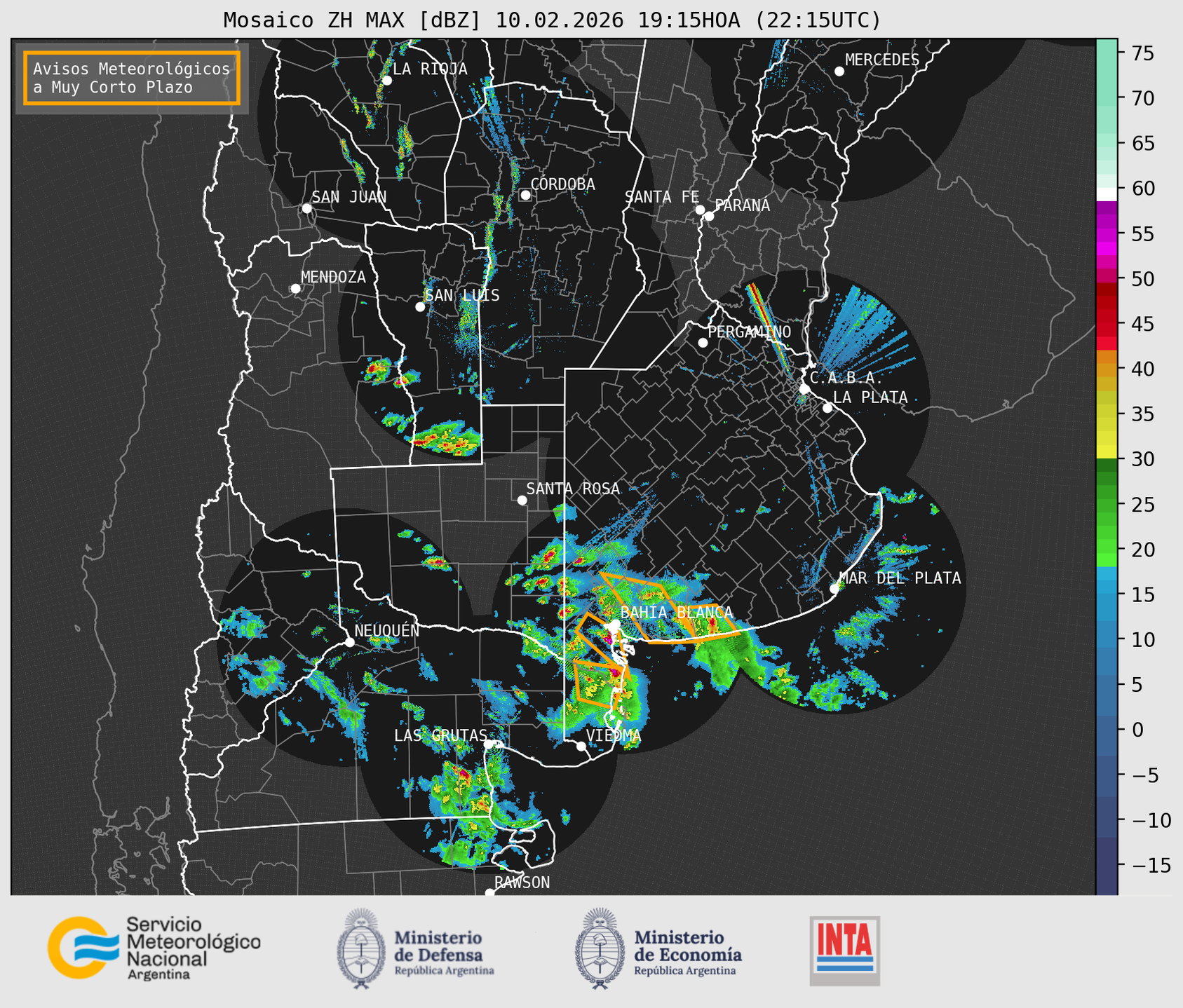The width and height of the screenshot is (1183, 1008).
Task: Click the Mendoza city marker dot
Action: (295, 289)
